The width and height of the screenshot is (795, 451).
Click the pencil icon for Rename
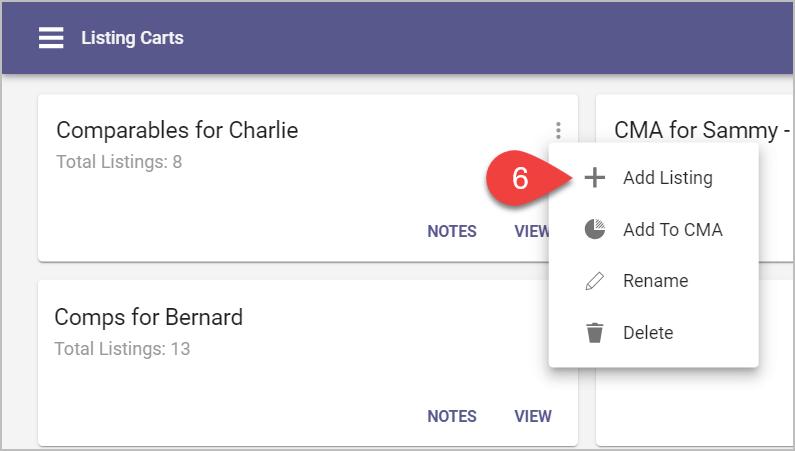pos(594,281)
